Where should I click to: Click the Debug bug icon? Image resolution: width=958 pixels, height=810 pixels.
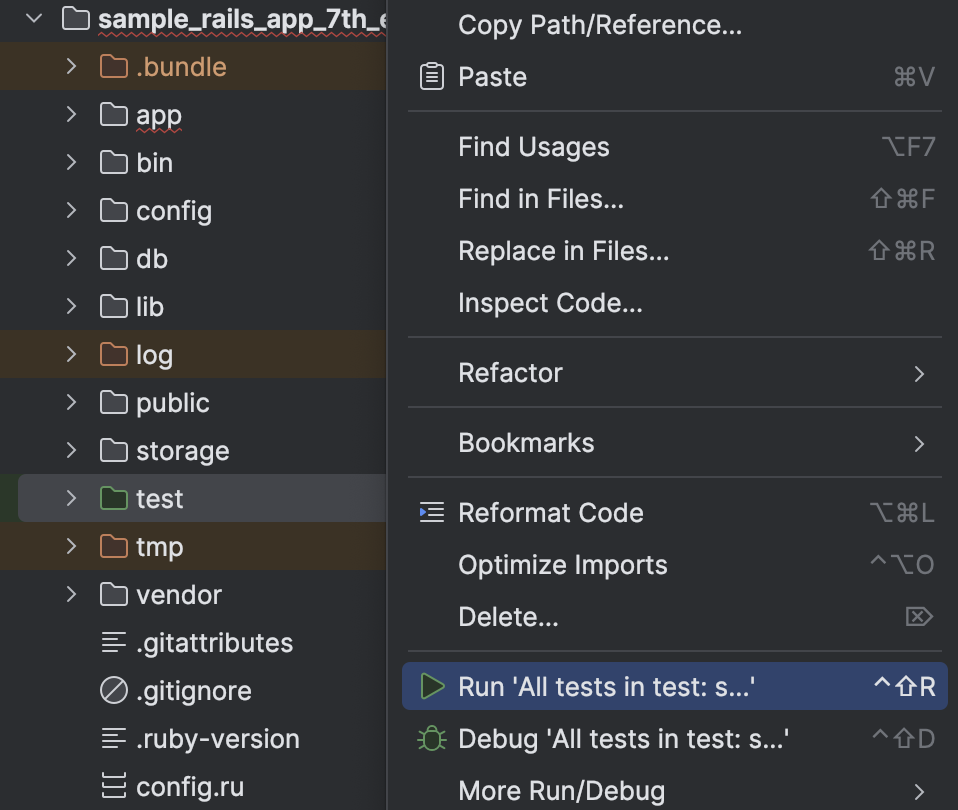[433, 738]
